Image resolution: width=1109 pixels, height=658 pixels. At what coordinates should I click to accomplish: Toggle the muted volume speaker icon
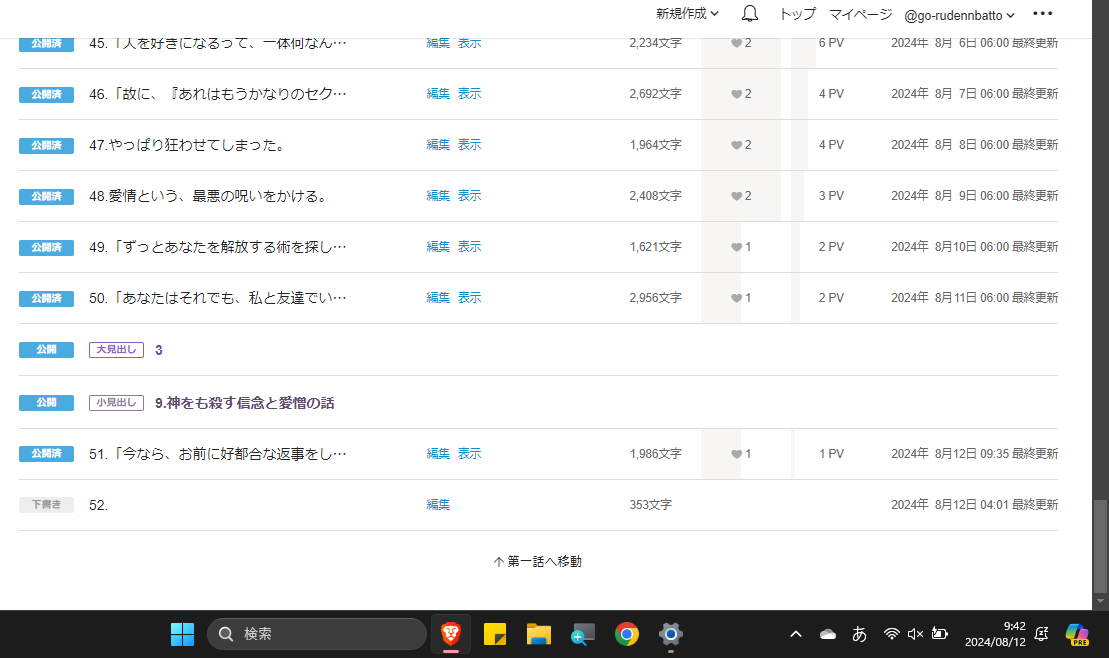click(x=915, y=634)
